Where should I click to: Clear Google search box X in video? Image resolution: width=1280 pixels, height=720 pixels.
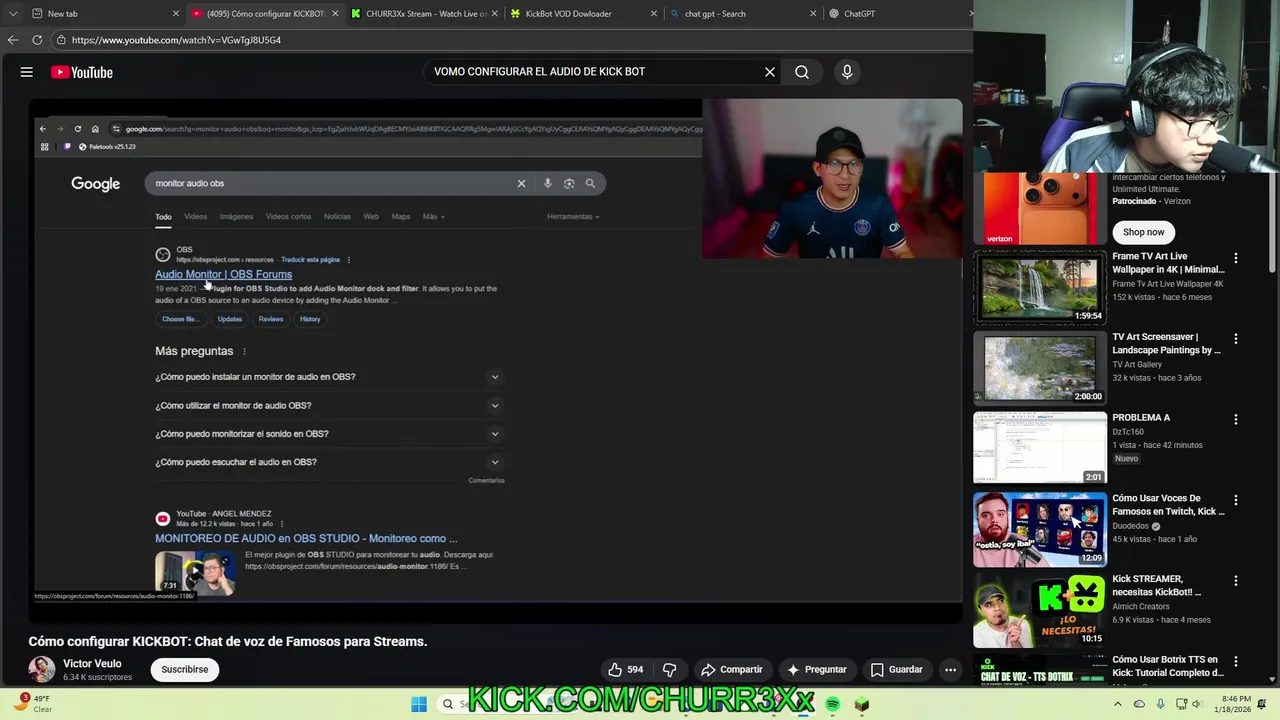click(x=521, y=183)
